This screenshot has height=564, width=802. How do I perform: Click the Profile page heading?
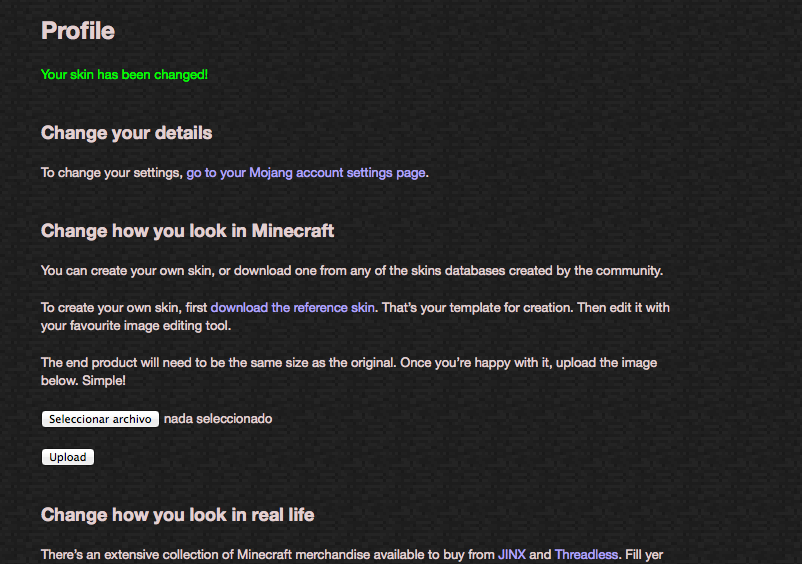(x=78, y=31)
